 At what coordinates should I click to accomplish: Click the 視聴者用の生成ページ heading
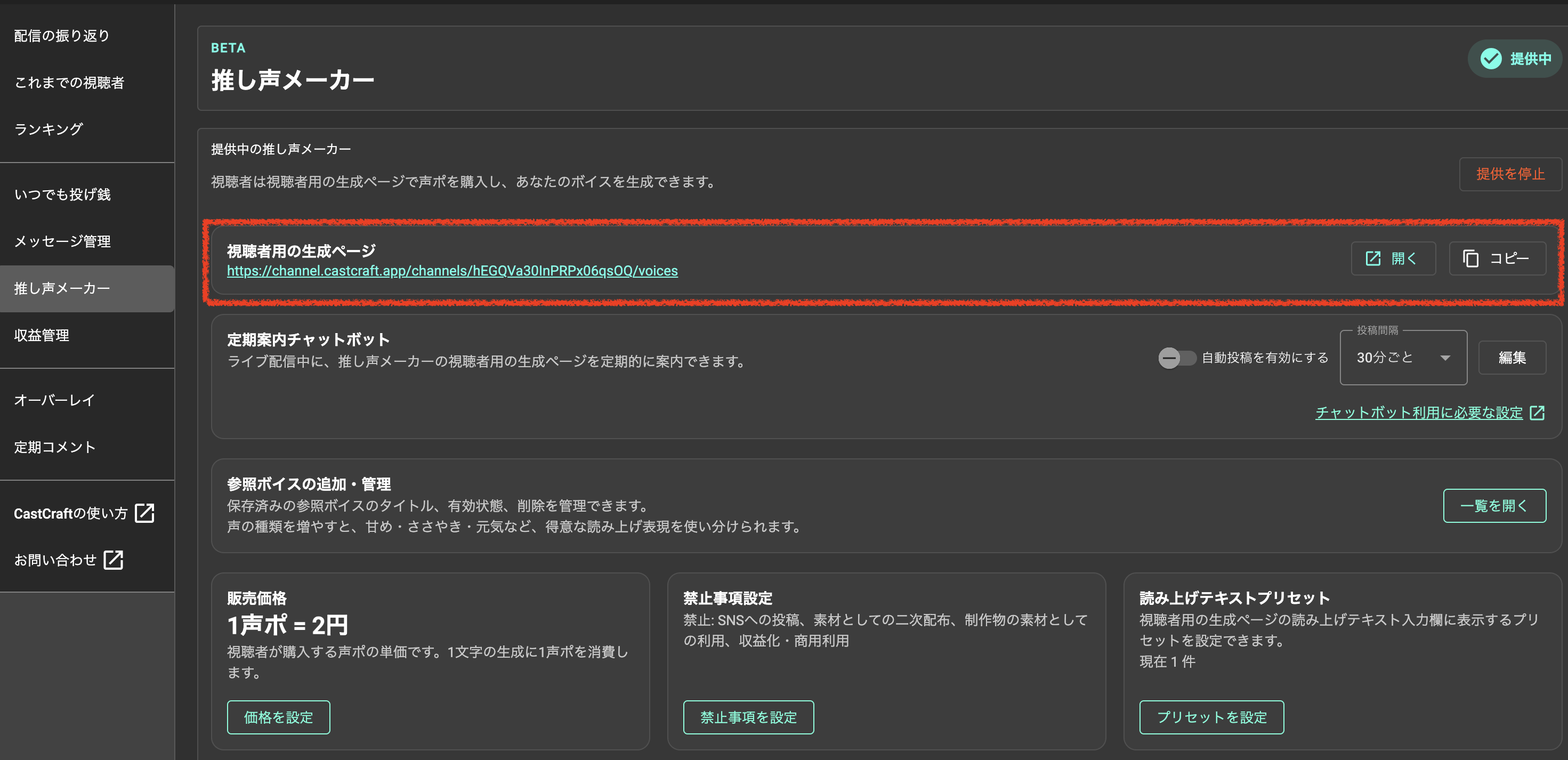point(301,250)
